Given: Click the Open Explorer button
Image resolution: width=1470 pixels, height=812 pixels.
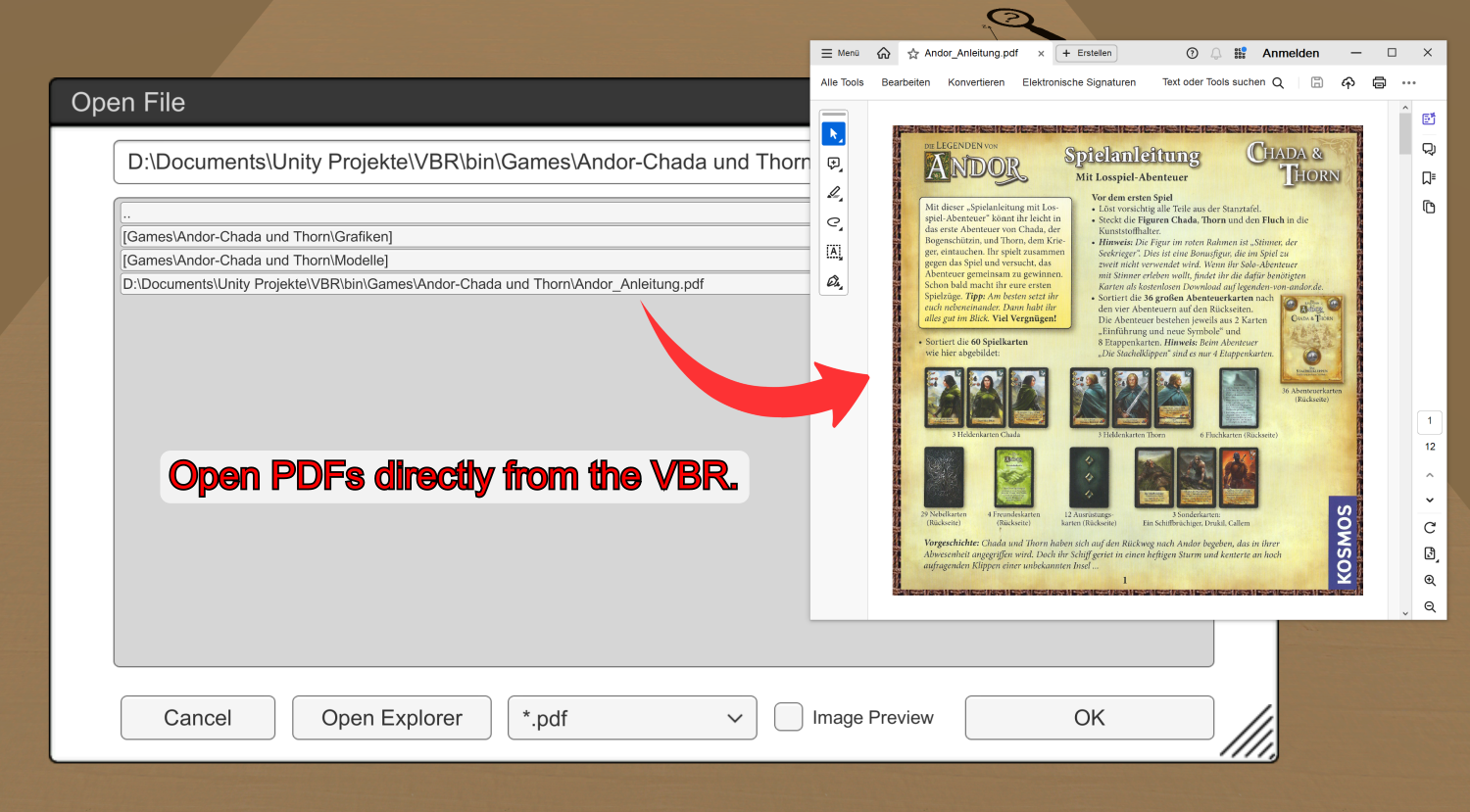Looking at the screenshot, I should 392,718.
